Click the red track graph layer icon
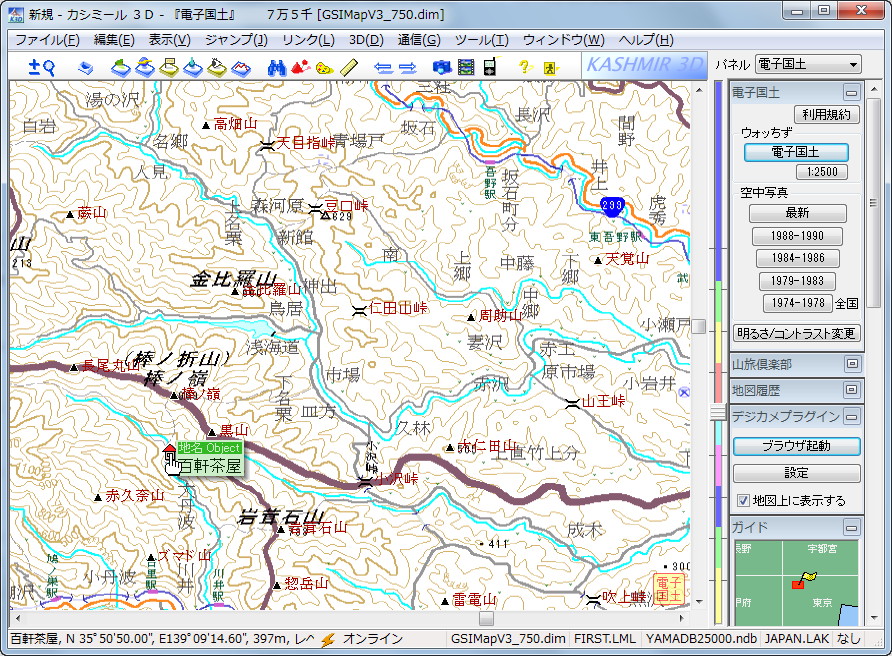 tap(241, 68)
